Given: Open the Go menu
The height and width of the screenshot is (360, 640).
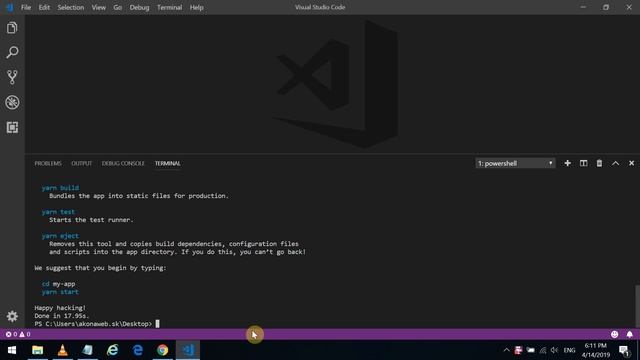Looking at the screenshot, I should click(118, 7).
